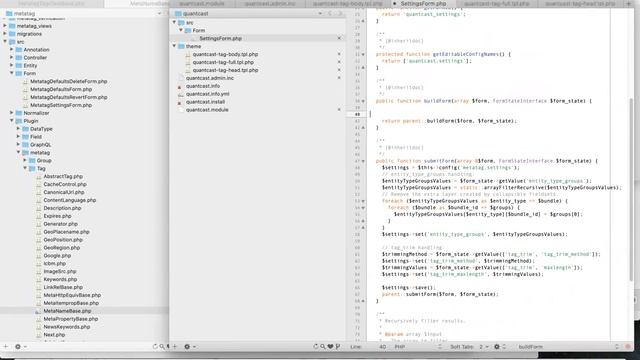
Task: Reload the quantcast file browser
Action: point(316,347)
